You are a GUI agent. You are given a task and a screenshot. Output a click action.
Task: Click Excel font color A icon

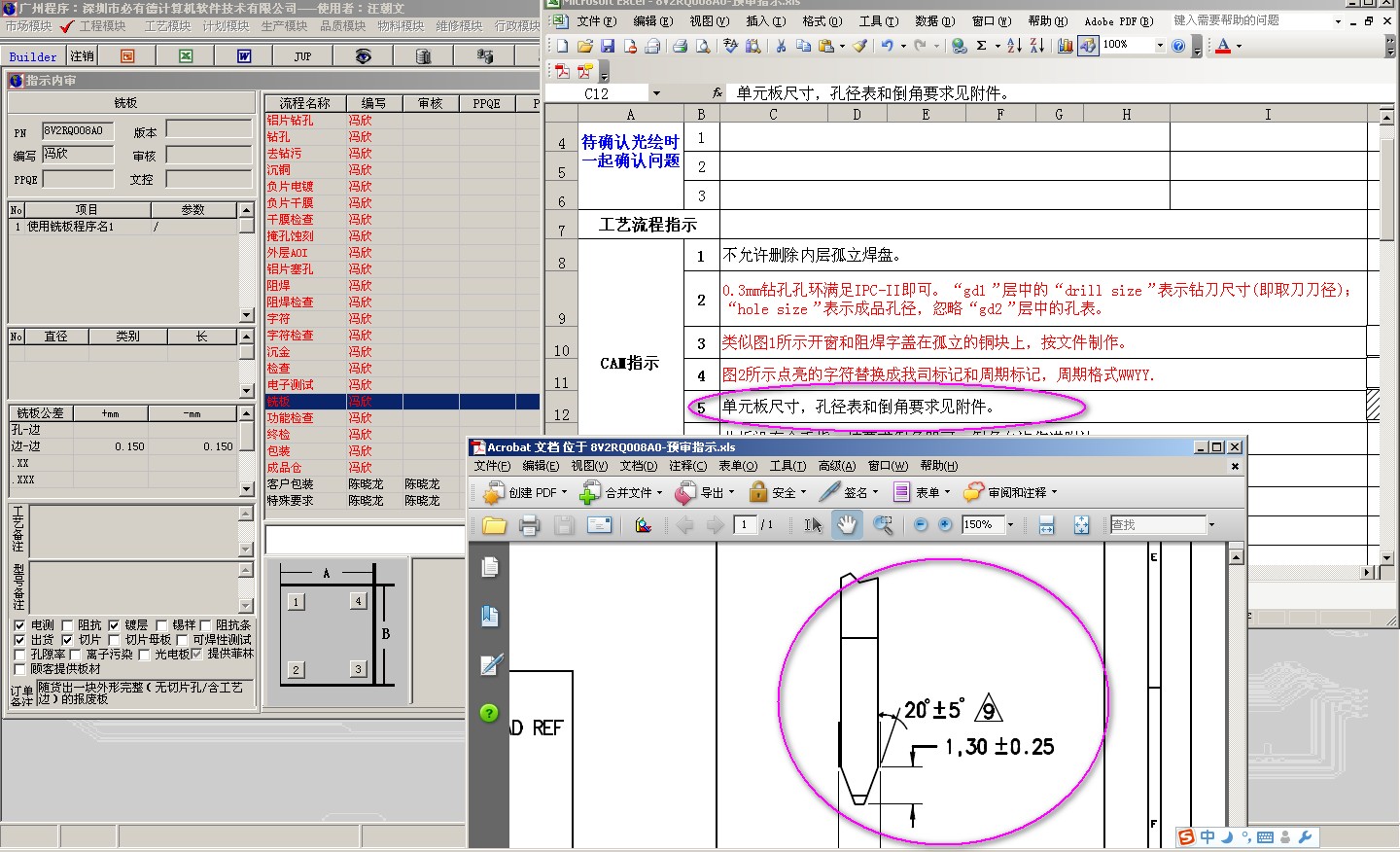[1223, 45]
